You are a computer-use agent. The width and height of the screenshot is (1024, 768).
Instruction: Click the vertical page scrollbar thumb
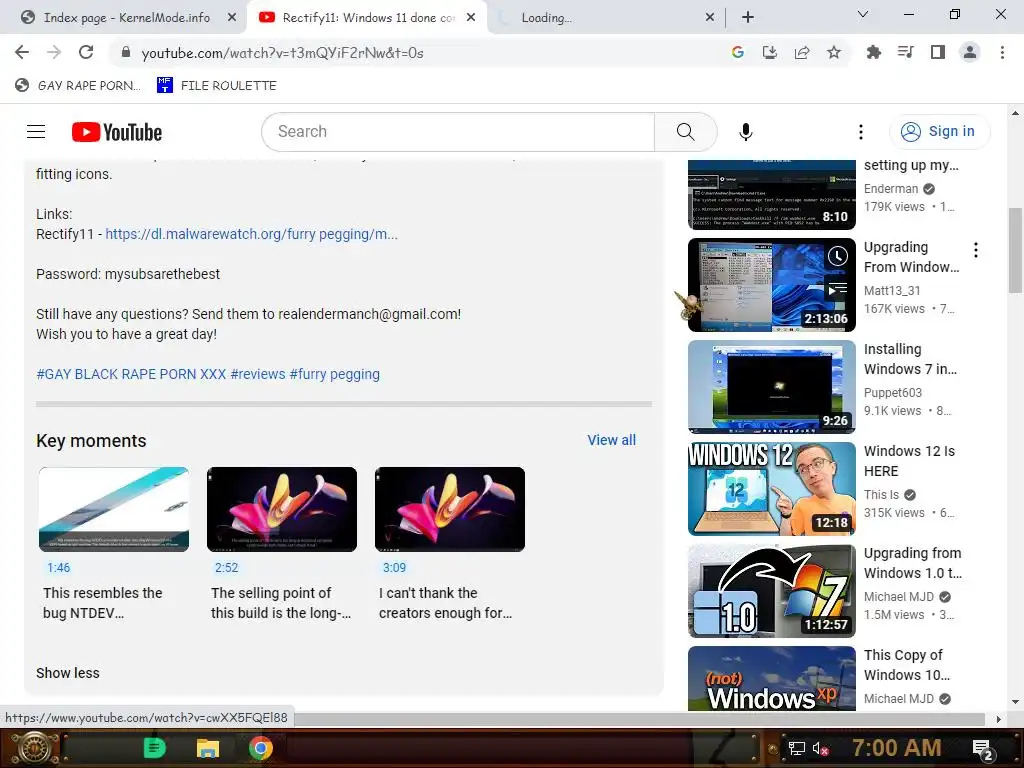(1015, 251)
